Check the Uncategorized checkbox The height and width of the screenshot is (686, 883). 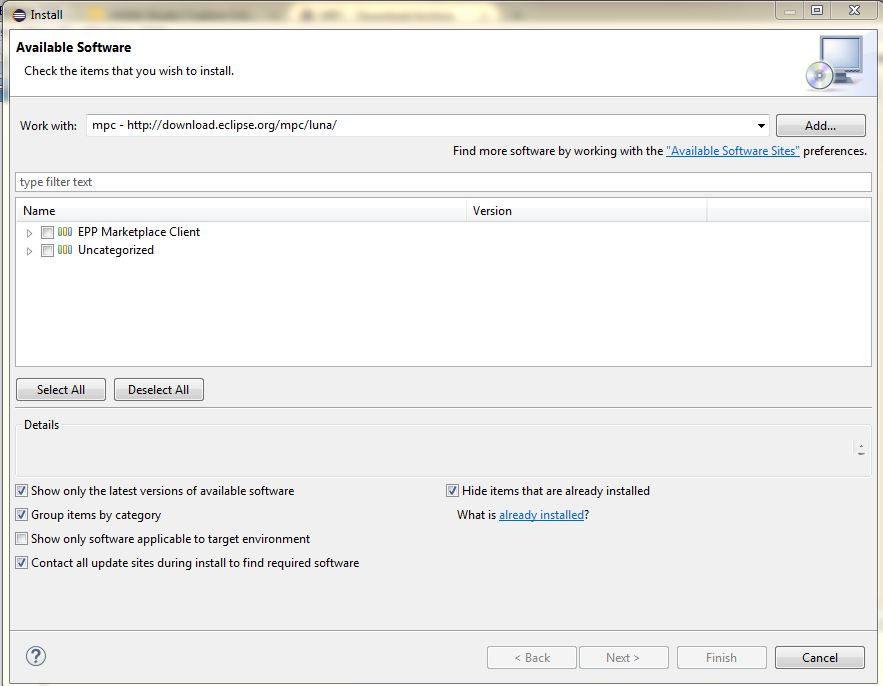(x=47, y=251)
